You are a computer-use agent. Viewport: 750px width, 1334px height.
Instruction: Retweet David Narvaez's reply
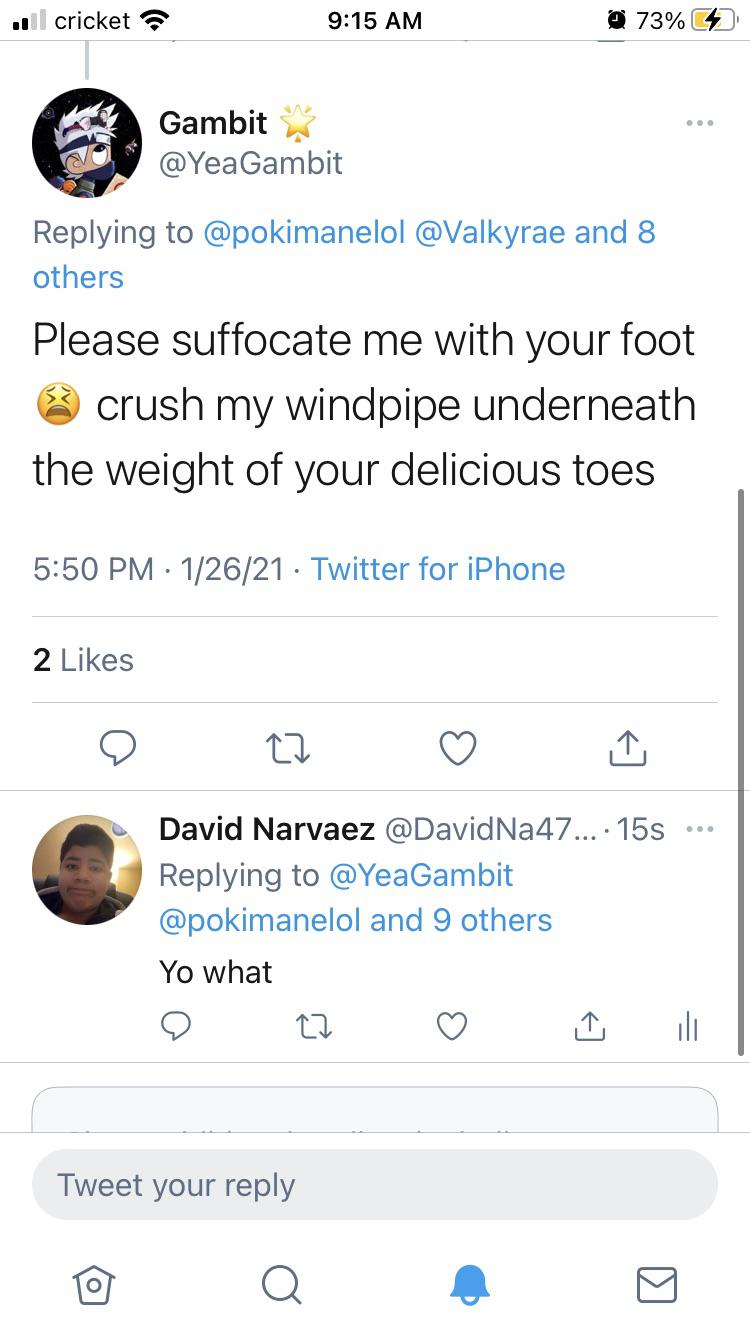314,1026
